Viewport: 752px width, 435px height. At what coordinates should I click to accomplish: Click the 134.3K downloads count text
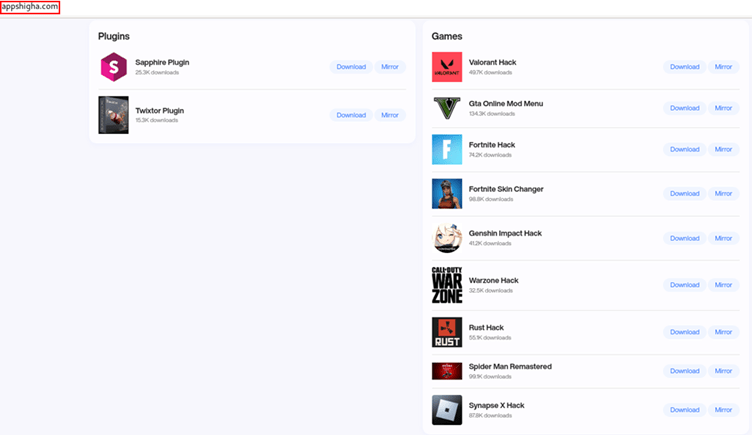tap(492, 114)
